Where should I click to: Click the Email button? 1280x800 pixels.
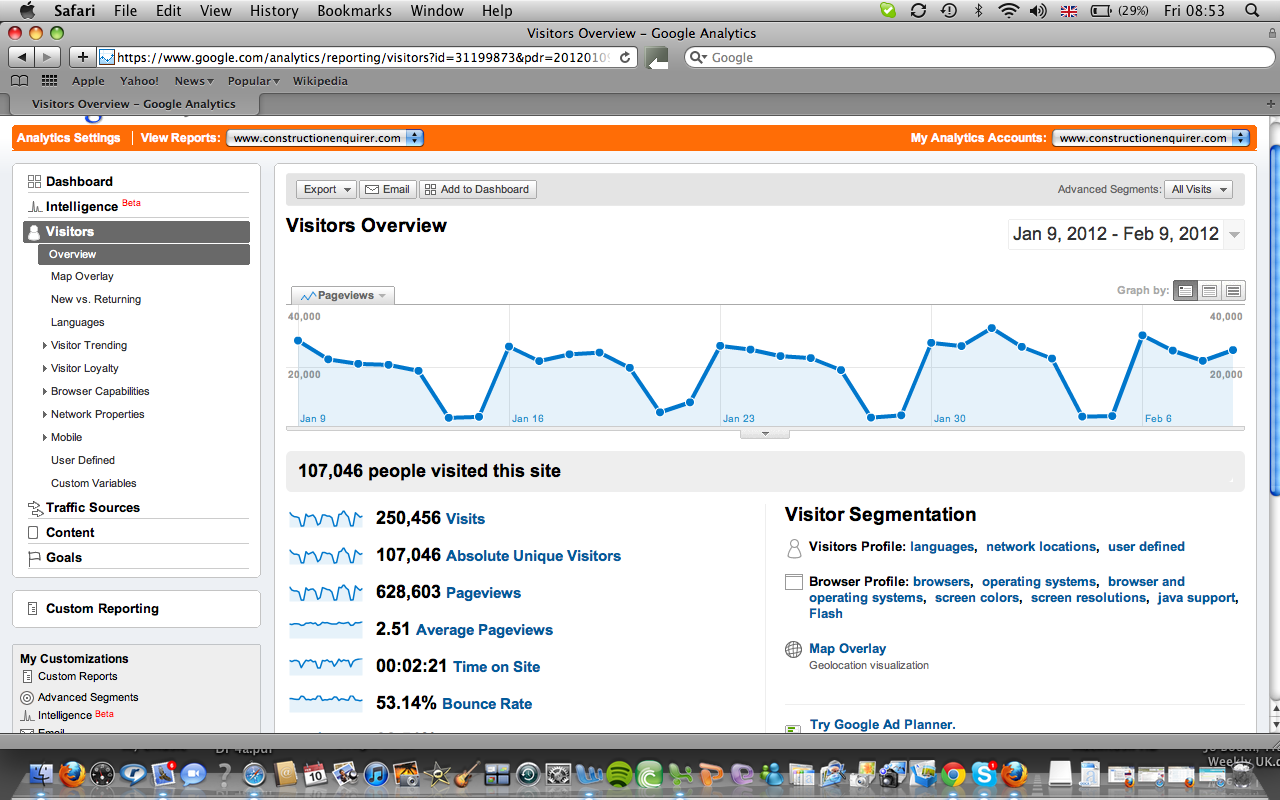388,189
